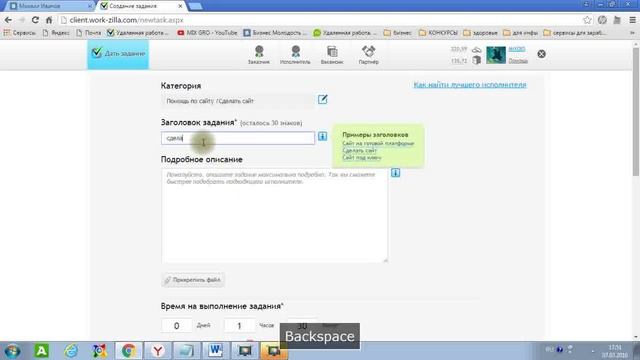This screenshot has width=640, height=360.
Task: Choose example title Сайт под ключ
Action: [362, 158]
